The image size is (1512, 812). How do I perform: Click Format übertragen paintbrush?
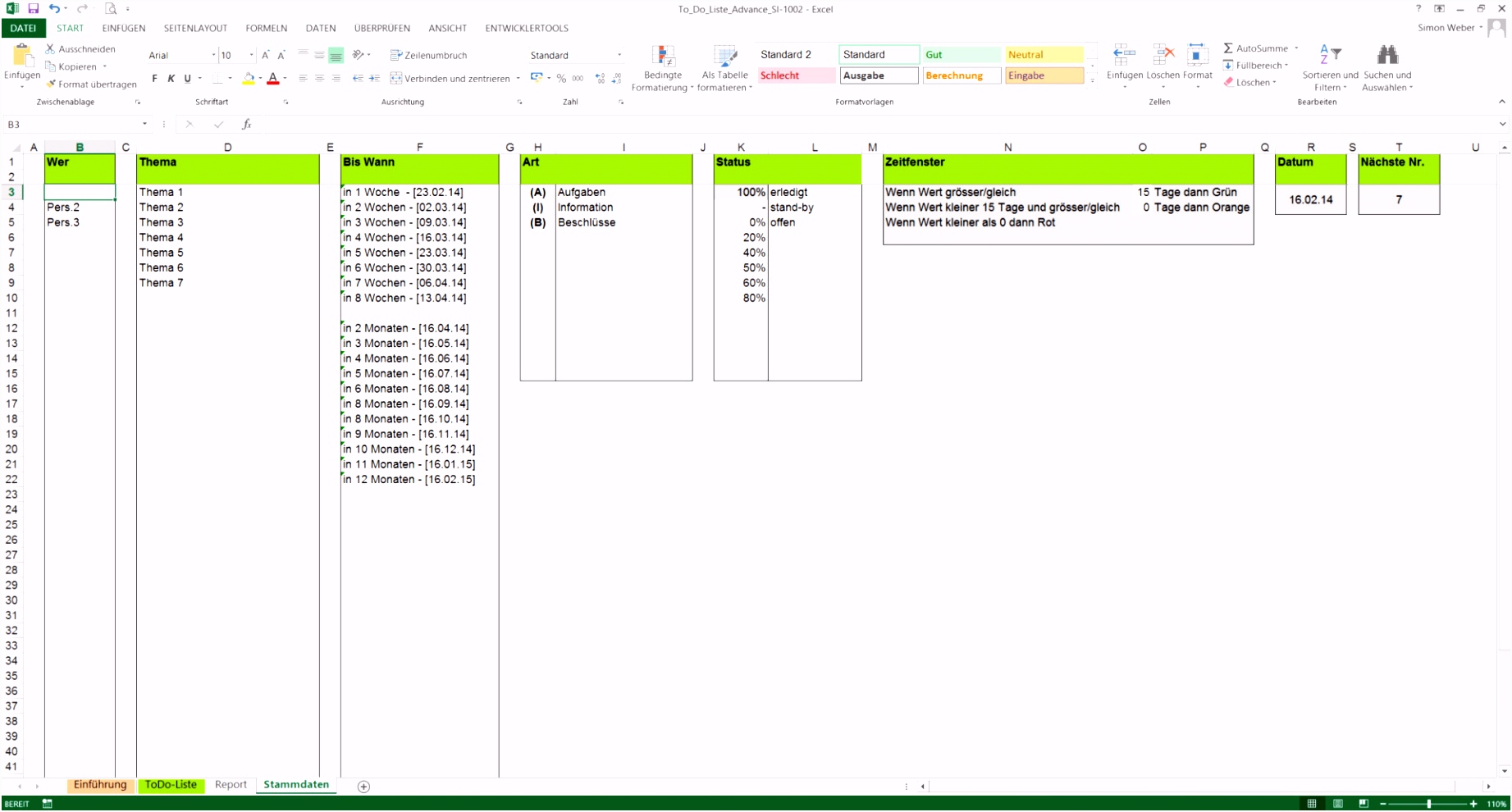click(91, 84)
